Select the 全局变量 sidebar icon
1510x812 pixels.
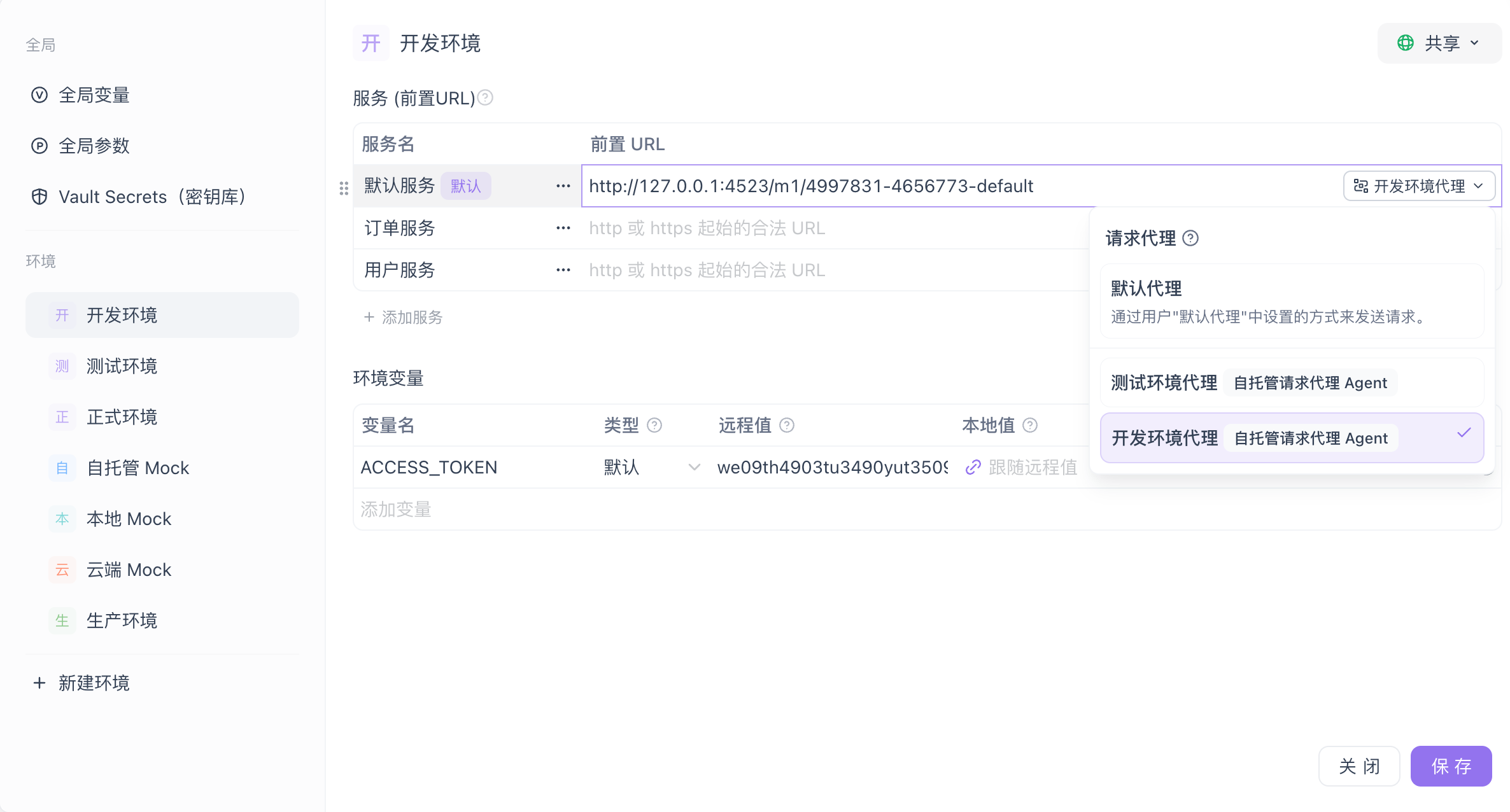pyautogui.click(x=39, y=95)
